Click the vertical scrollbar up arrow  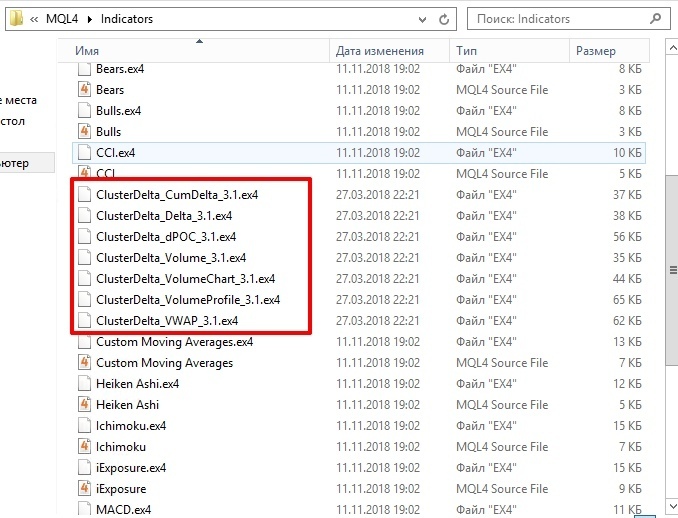(672, 47)
